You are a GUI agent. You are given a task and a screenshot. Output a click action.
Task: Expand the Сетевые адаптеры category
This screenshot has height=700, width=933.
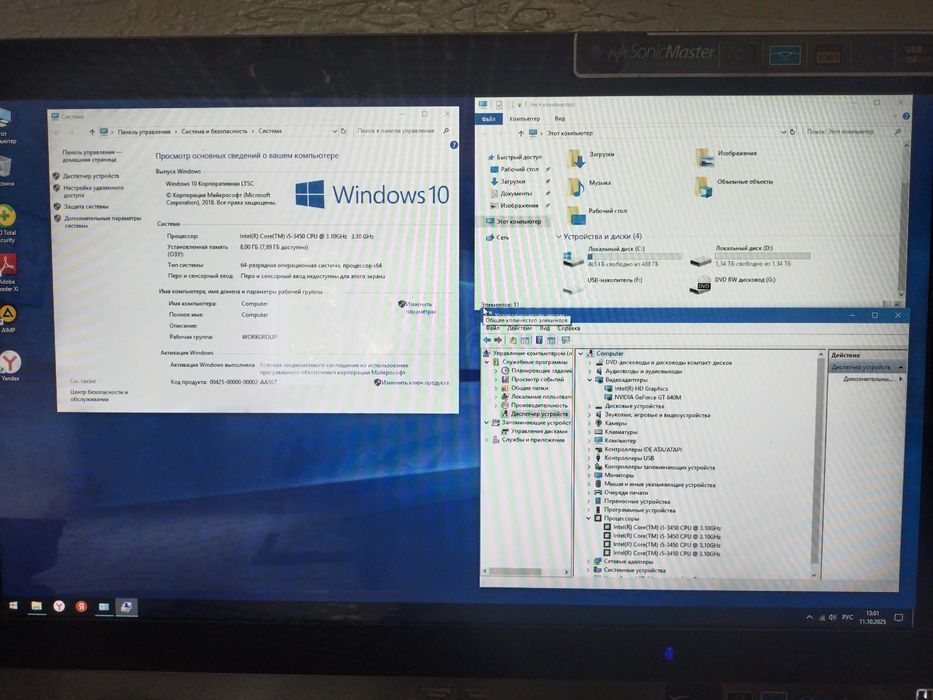[x=590, y=561]
